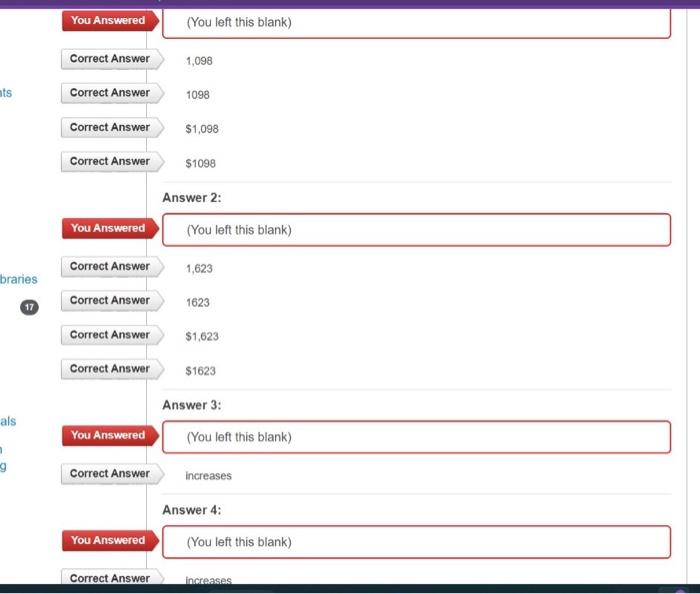Image resolution: width=700 pixels, height=594 pixels.
Task: Select the correct answer text '$1098'
Action: 200,163
